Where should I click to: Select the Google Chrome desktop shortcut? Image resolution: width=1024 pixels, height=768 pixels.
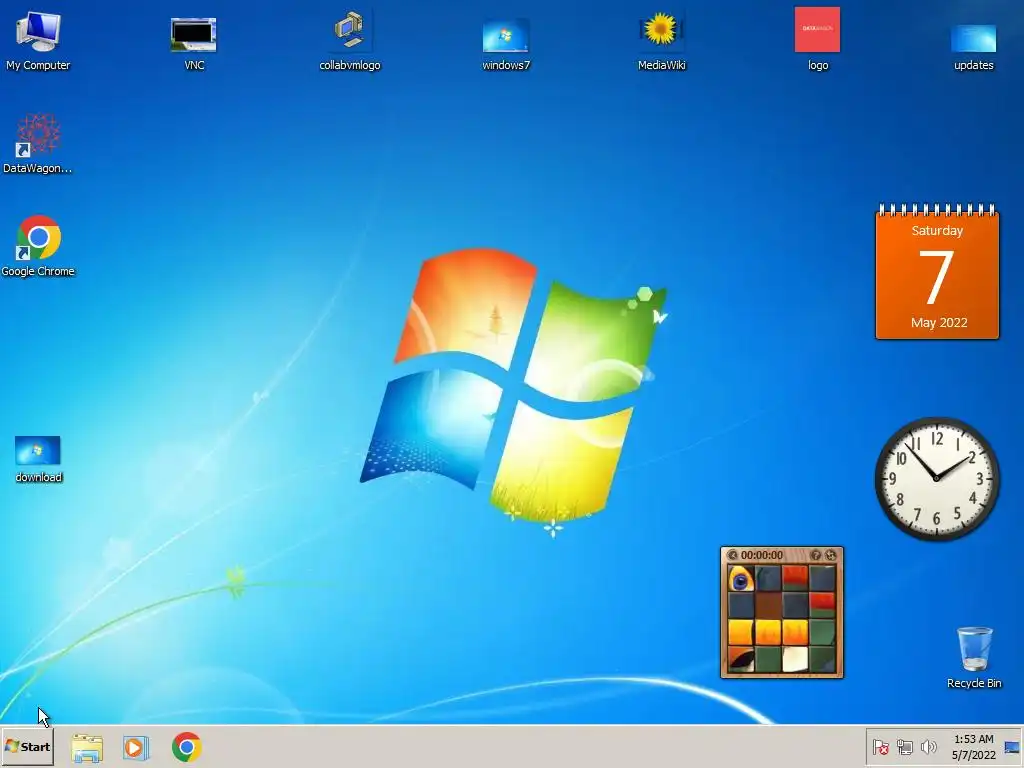click(38, 246)
